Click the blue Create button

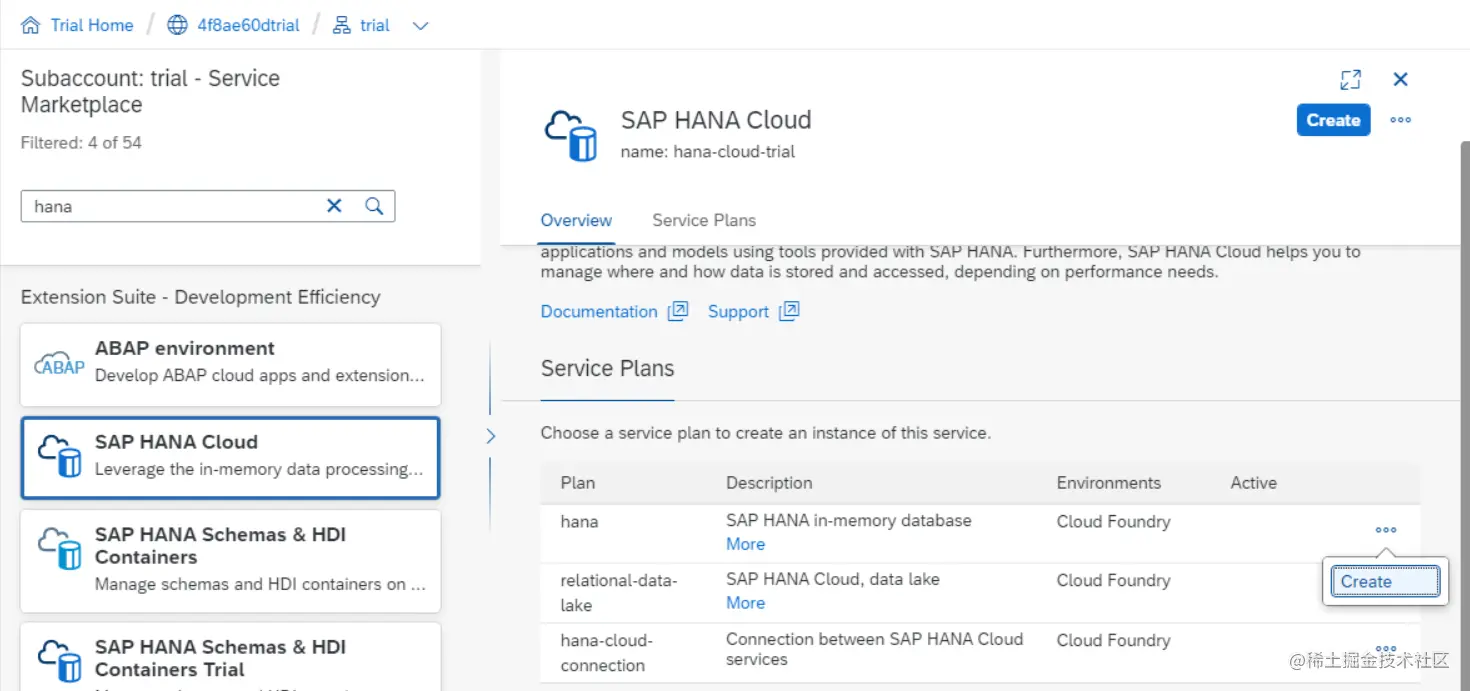pyautogui.click(x=1333, y=120)
